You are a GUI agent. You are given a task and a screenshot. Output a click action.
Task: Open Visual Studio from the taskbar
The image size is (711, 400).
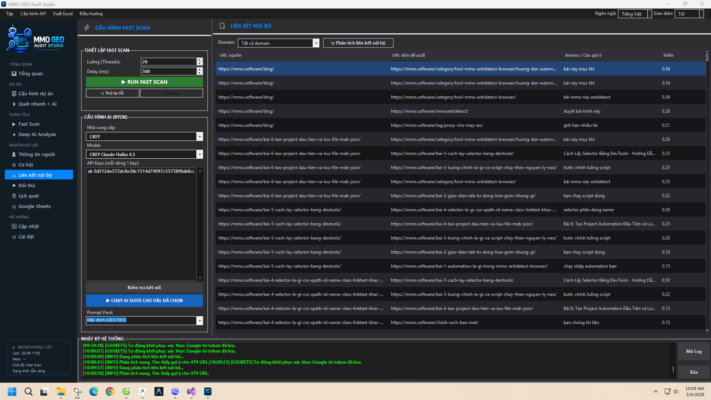click(x=191, y=391)
